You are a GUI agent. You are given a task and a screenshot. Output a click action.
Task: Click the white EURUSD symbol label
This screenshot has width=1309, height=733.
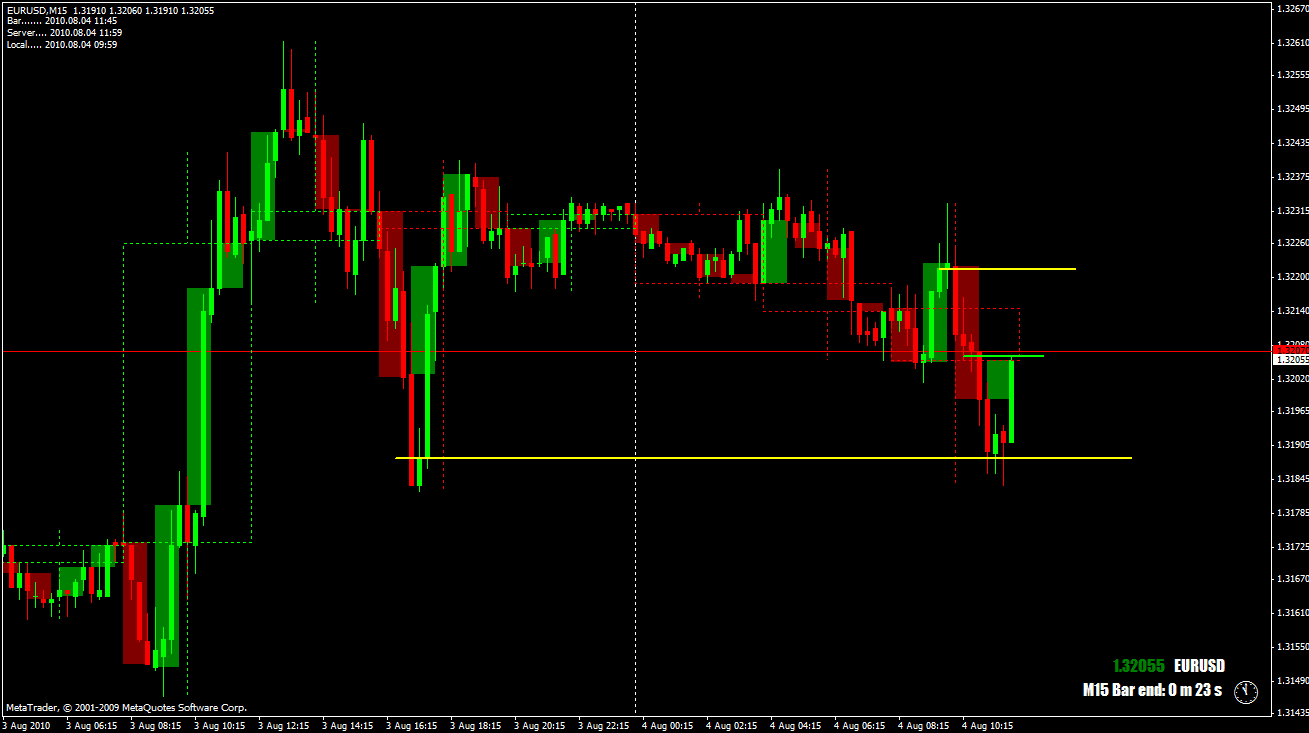1199,666
